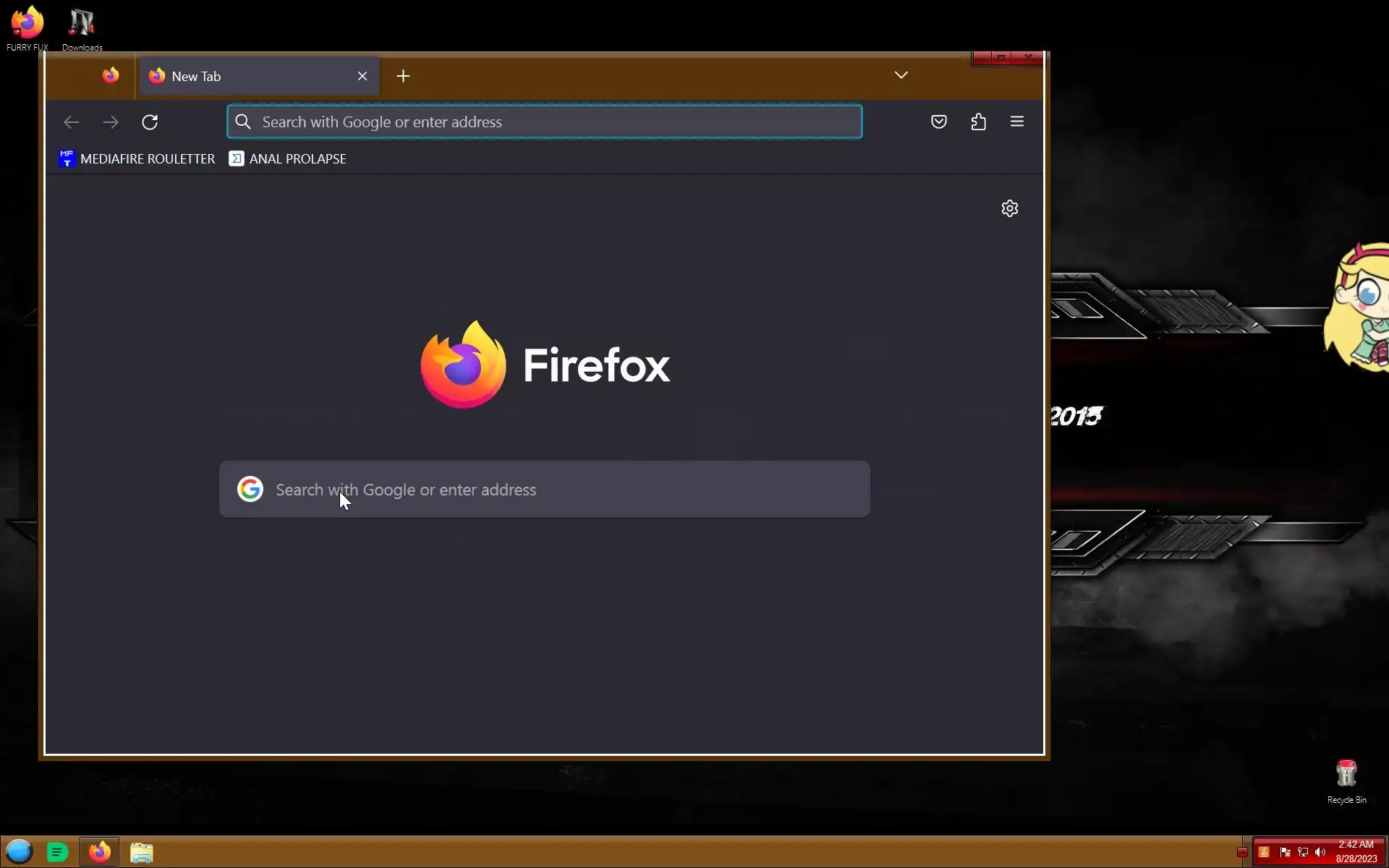The height and width of the screenshot is (868, 1389).
Task: Open the Extensions puzzle icon
Action: coord(978,122)
